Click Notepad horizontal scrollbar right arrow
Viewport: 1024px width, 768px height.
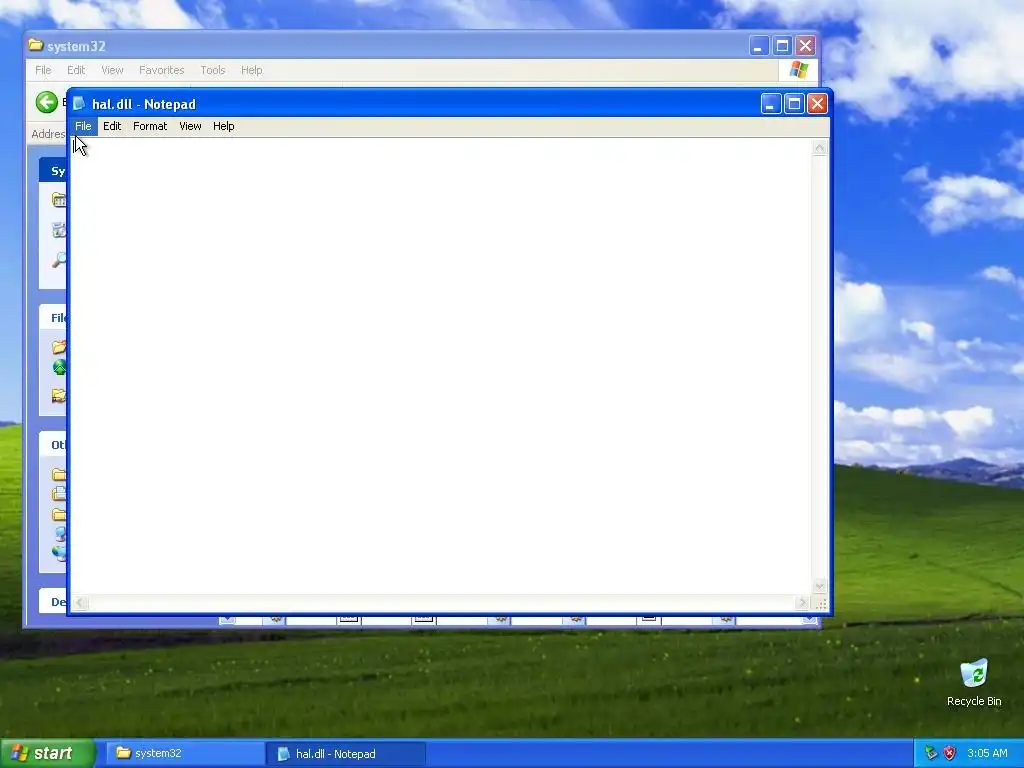[x=803, y=603]
